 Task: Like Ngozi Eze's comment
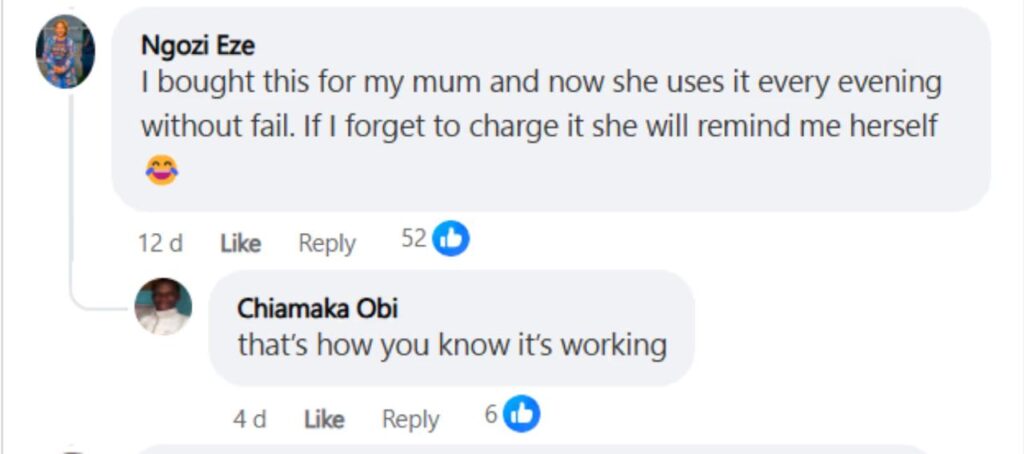click(240, 244)
